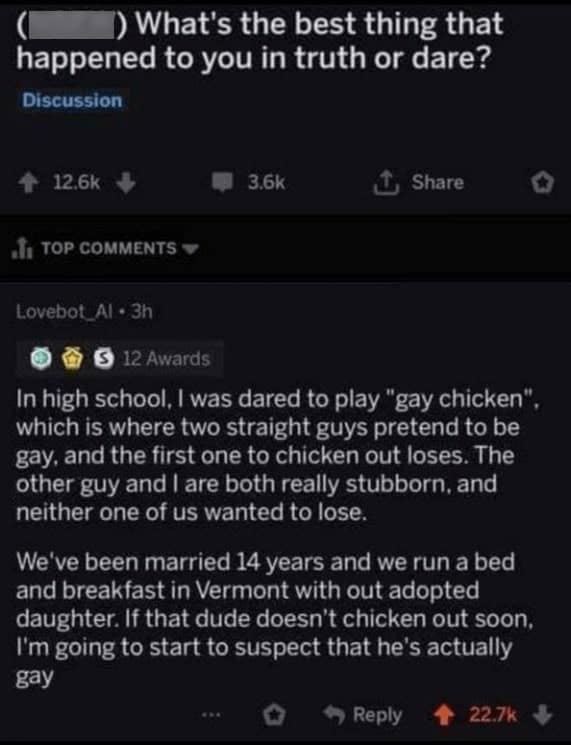Click the 3.6k comments count
This screenshot has height=745, width=571.
coord(267,183)
